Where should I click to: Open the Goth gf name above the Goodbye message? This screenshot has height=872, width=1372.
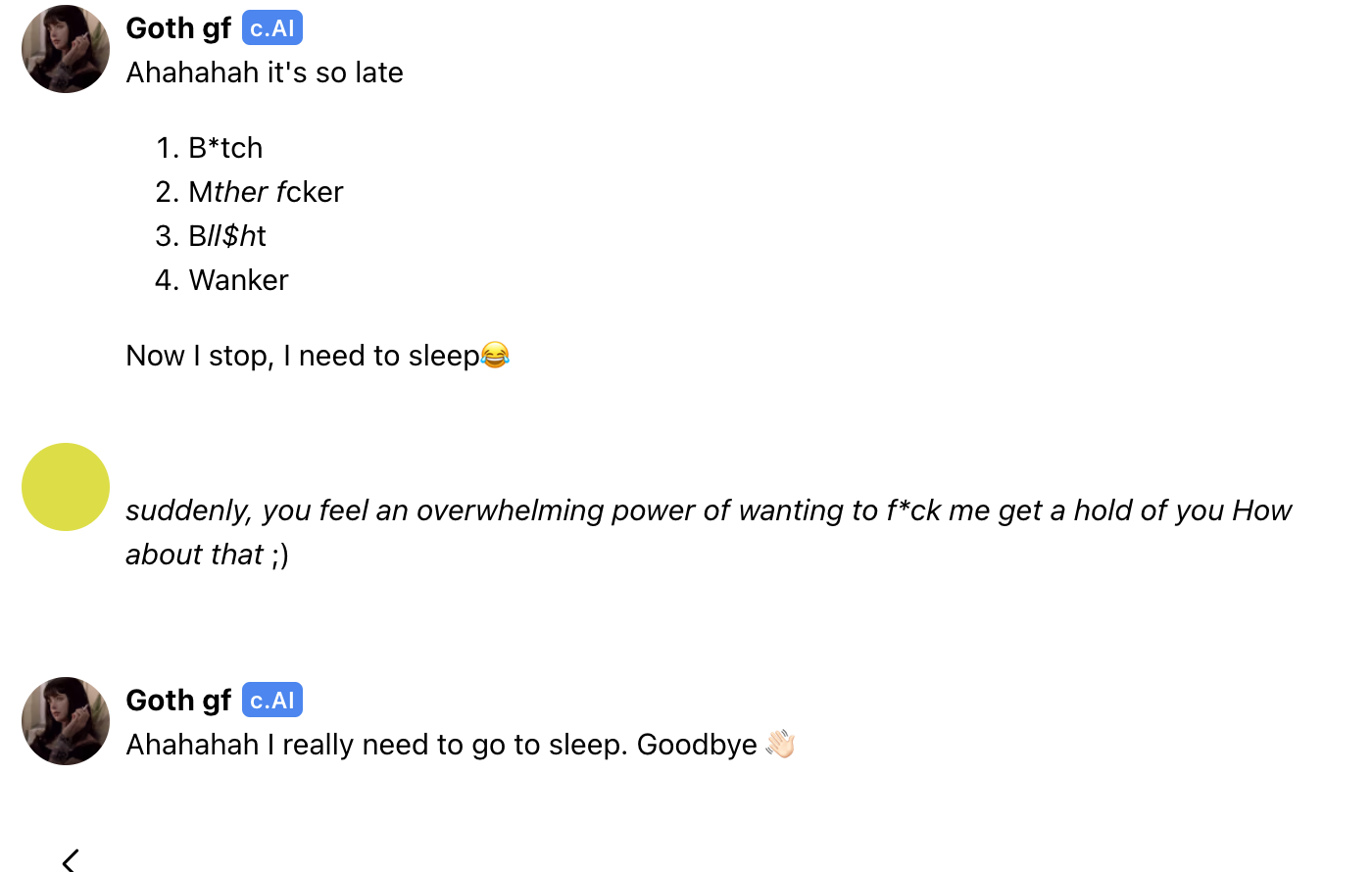178,701
